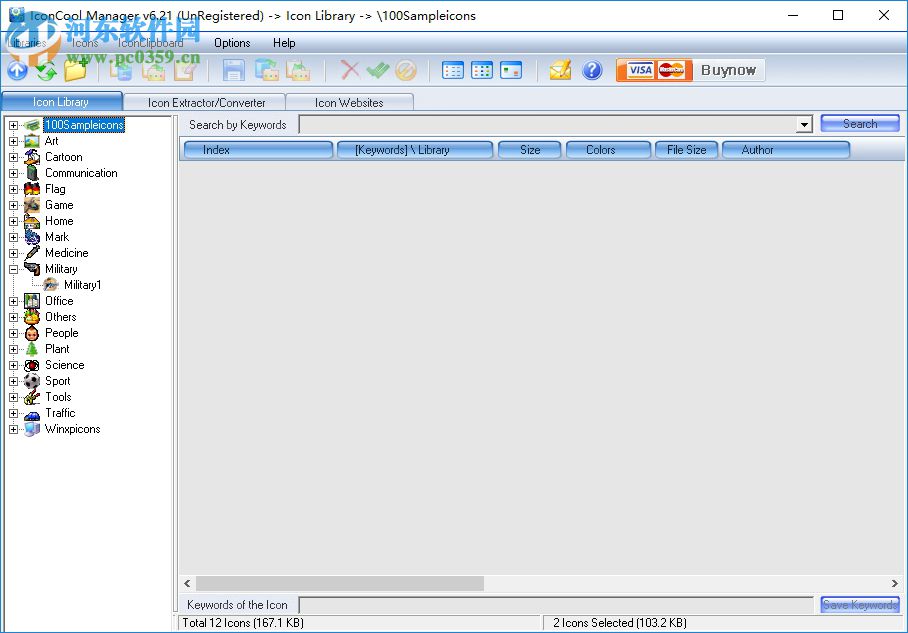
Task: Open the folder icon to load a library
Action: tap(76, 70)
